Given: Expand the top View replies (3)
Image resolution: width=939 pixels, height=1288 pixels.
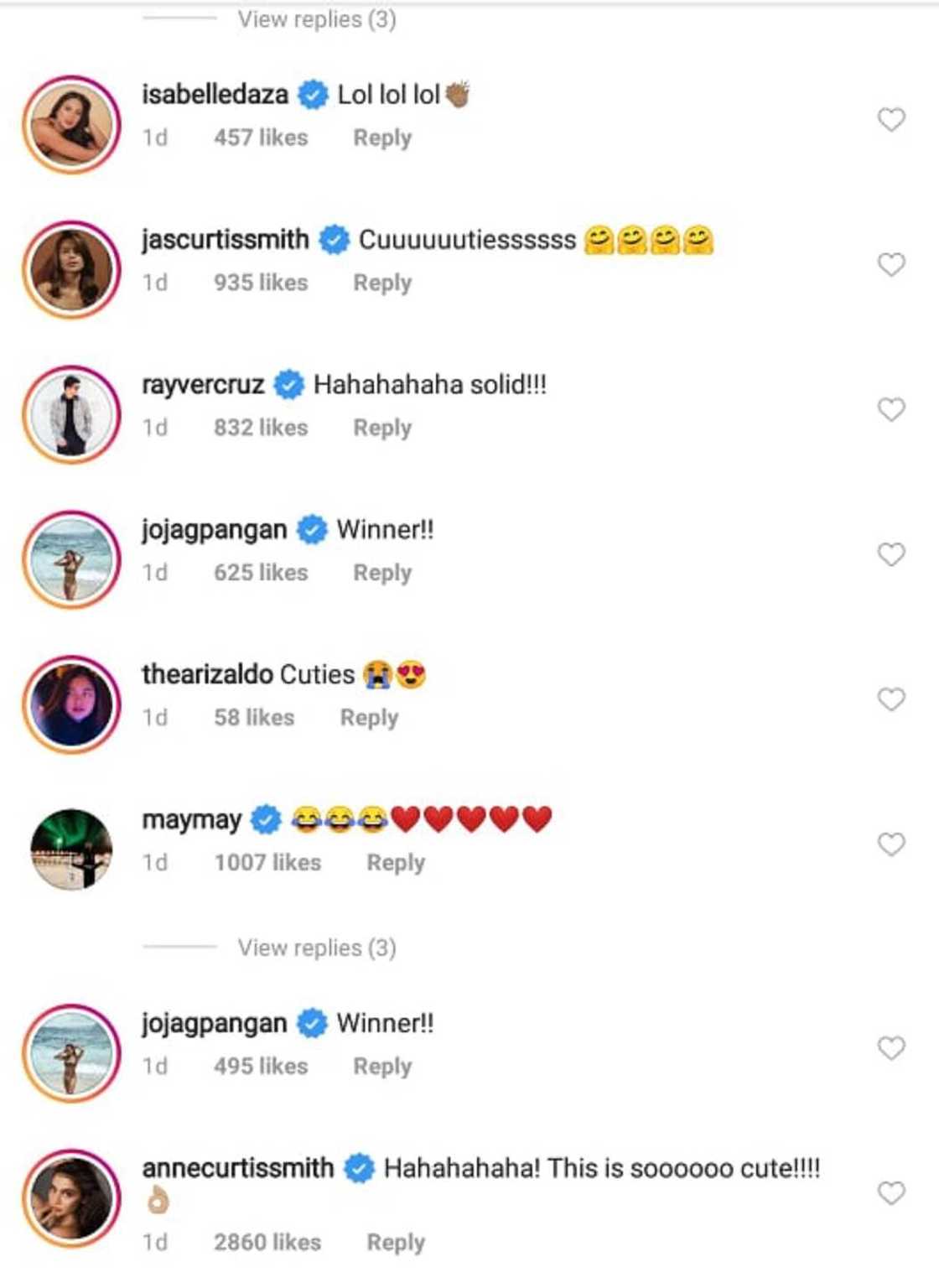Looking at the screenshot, I should pyautogui.click(x=316, y=19).
